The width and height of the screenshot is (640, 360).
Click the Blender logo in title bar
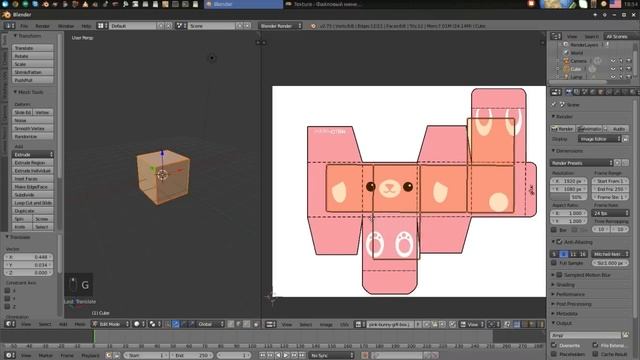pos(6,15)
